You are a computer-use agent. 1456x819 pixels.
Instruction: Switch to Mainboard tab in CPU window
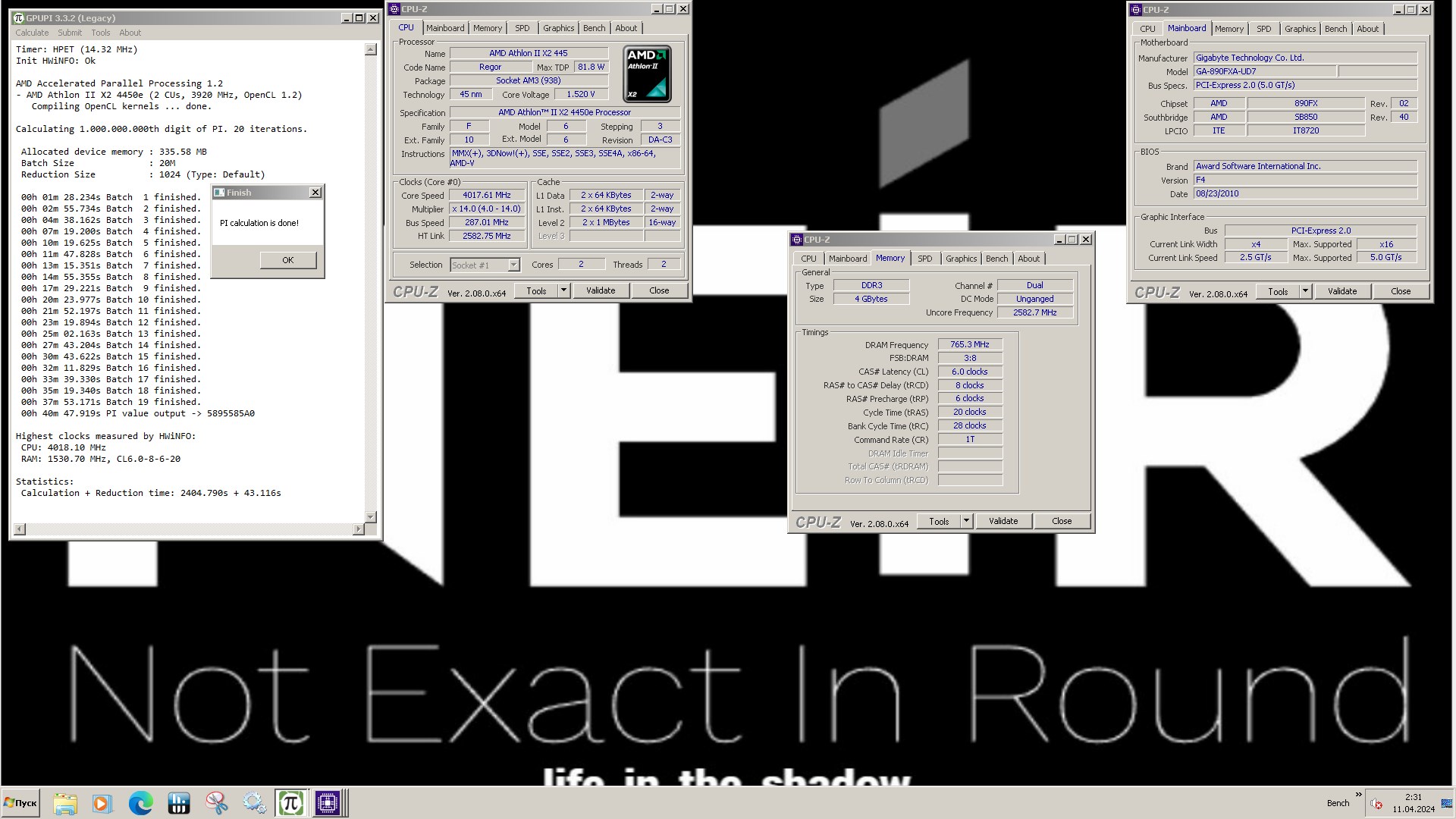[445, 28]
